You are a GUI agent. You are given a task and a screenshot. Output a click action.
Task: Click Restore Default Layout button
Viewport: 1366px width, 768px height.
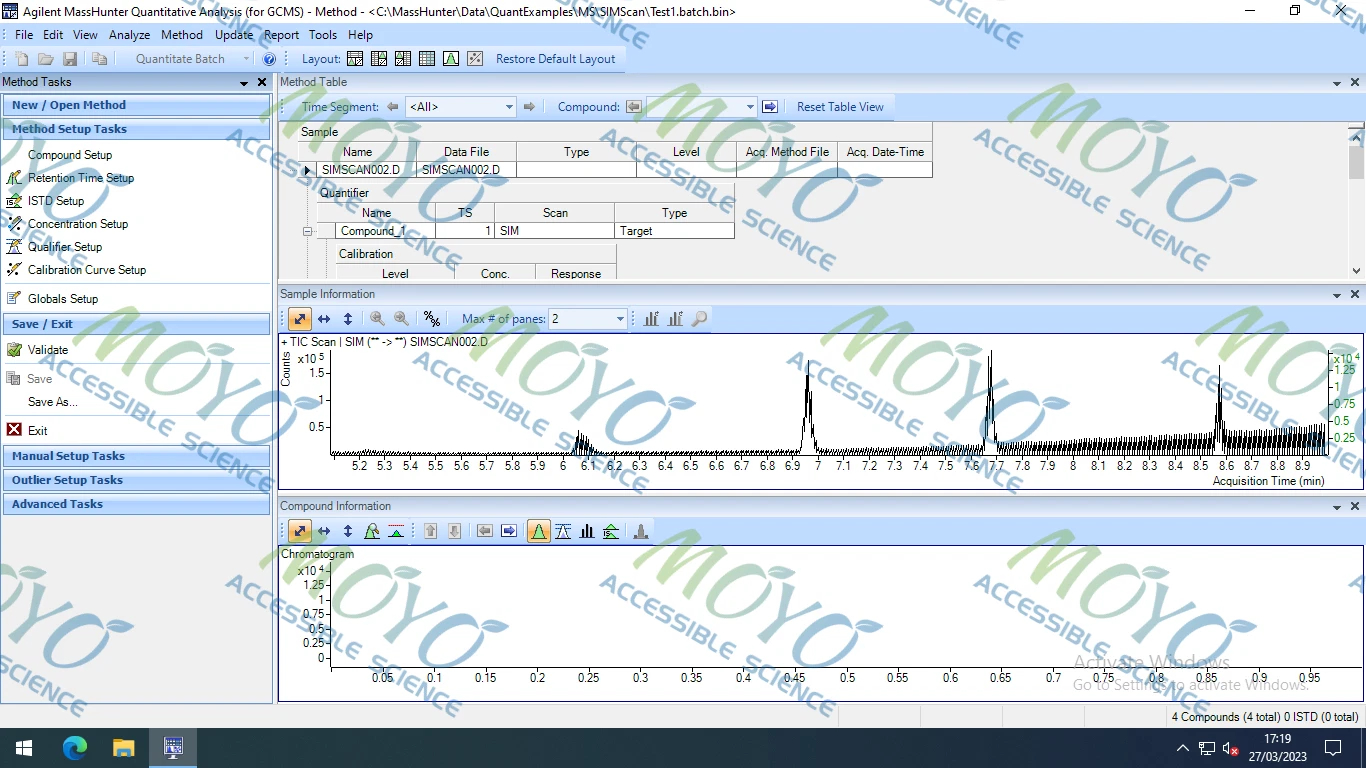(x=556, y=59)
